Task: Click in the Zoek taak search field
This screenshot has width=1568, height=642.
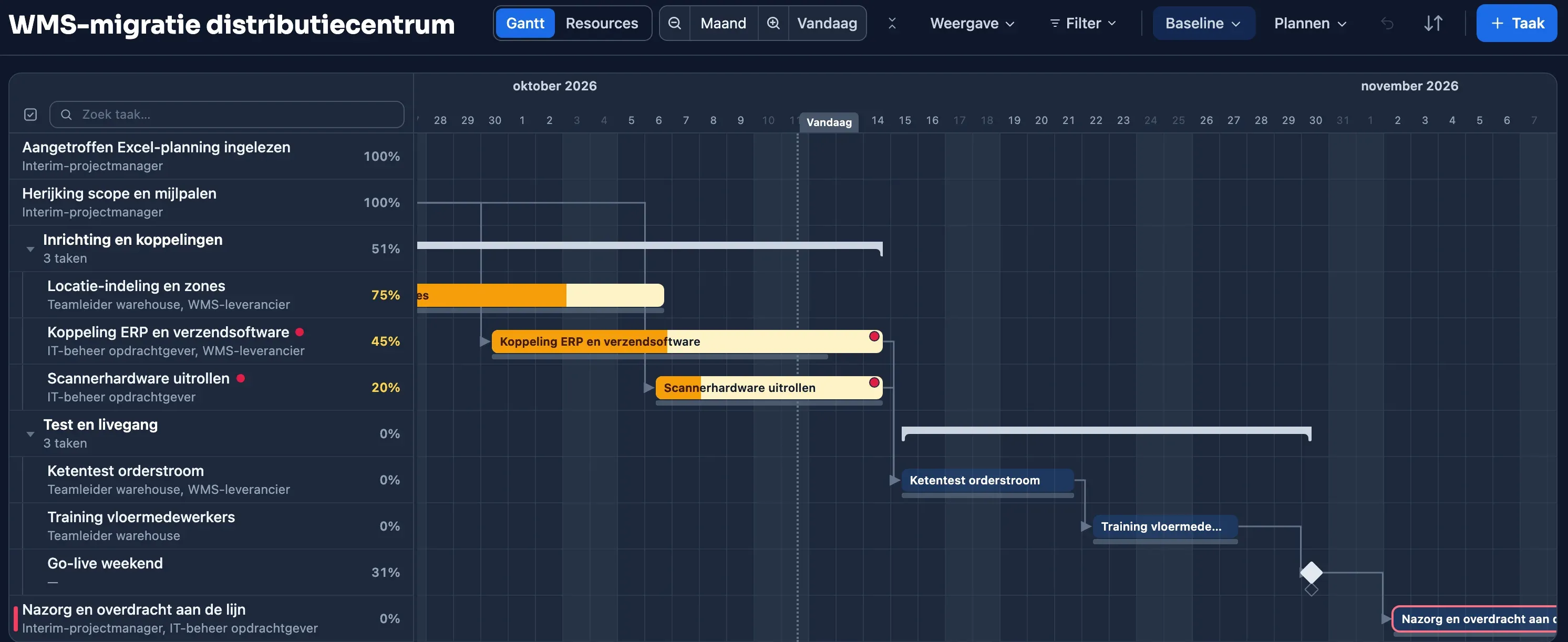Action: pos(226,115)
